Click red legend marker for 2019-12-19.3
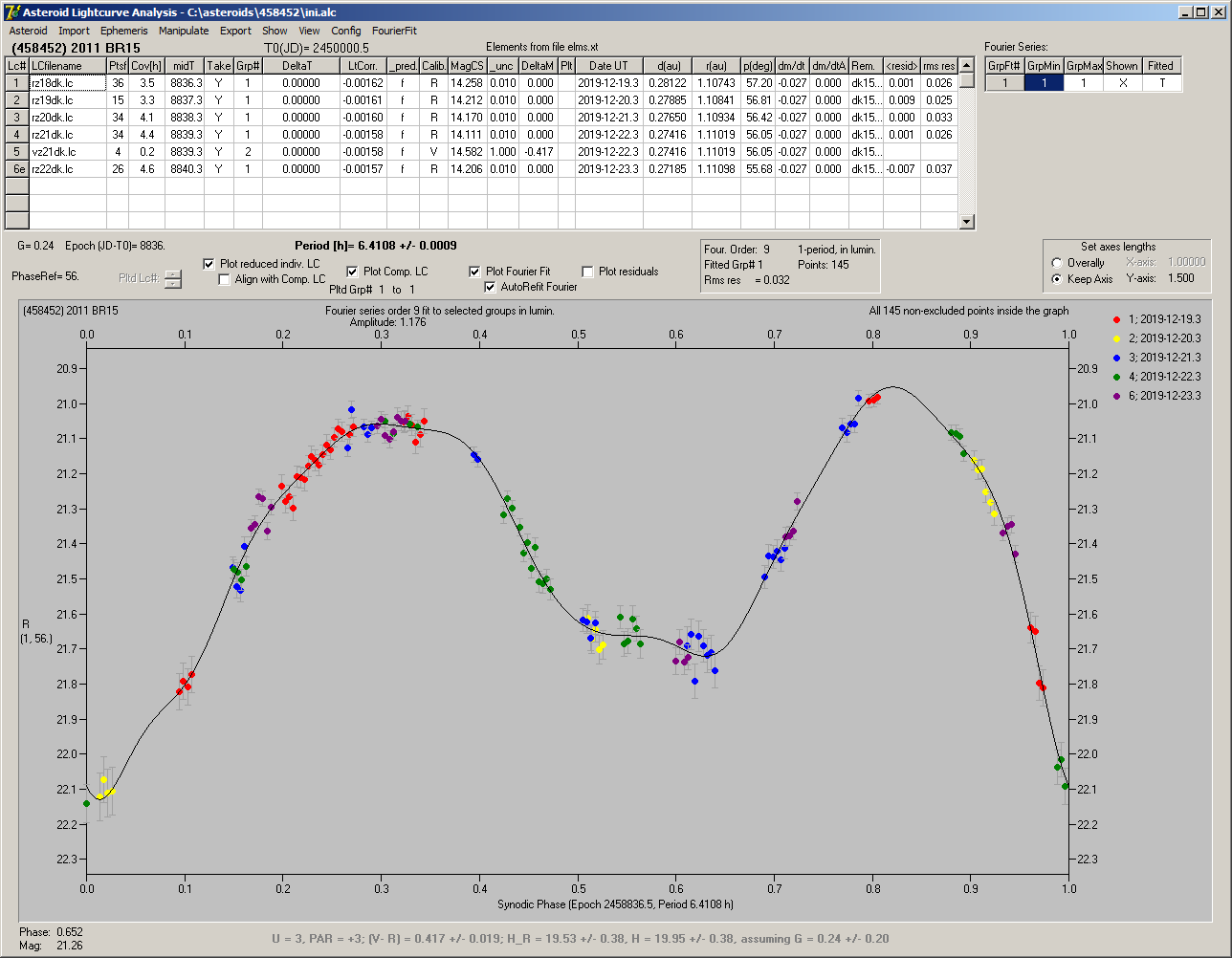The image size is (1232, 958). (1117, 319)
